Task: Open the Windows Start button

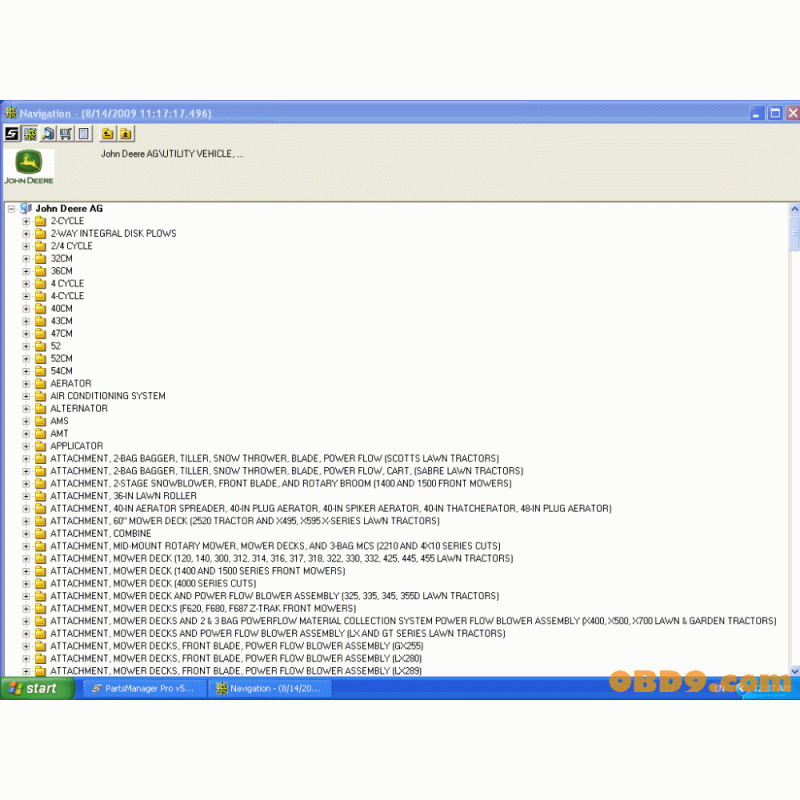Action: tap(37, 688)
